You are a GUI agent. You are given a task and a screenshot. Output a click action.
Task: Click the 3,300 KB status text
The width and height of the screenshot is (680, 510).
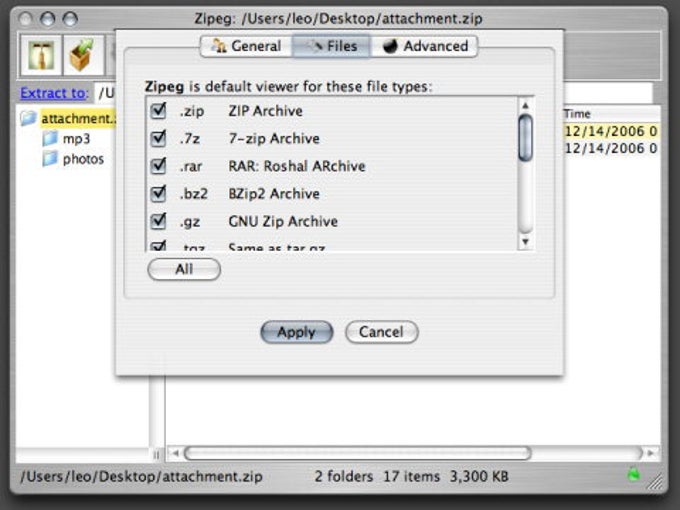pyautogui.click(x=479, y=477)
